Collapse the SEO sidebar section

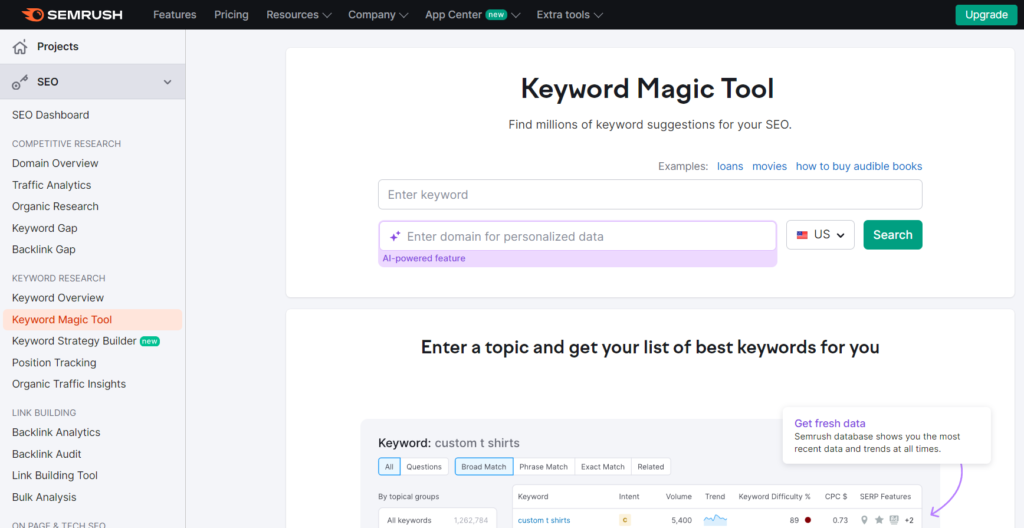click(x=168, y=82)
